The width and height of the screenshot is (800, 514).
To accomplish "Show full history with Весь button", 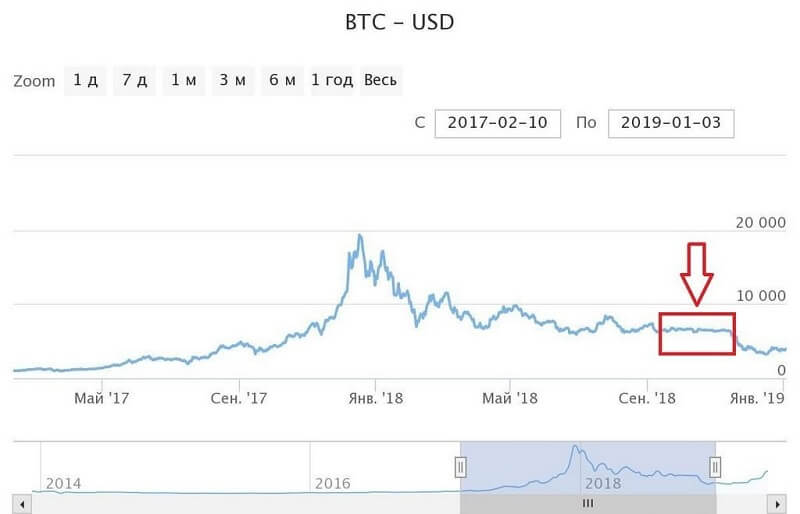I will (381, 81).
